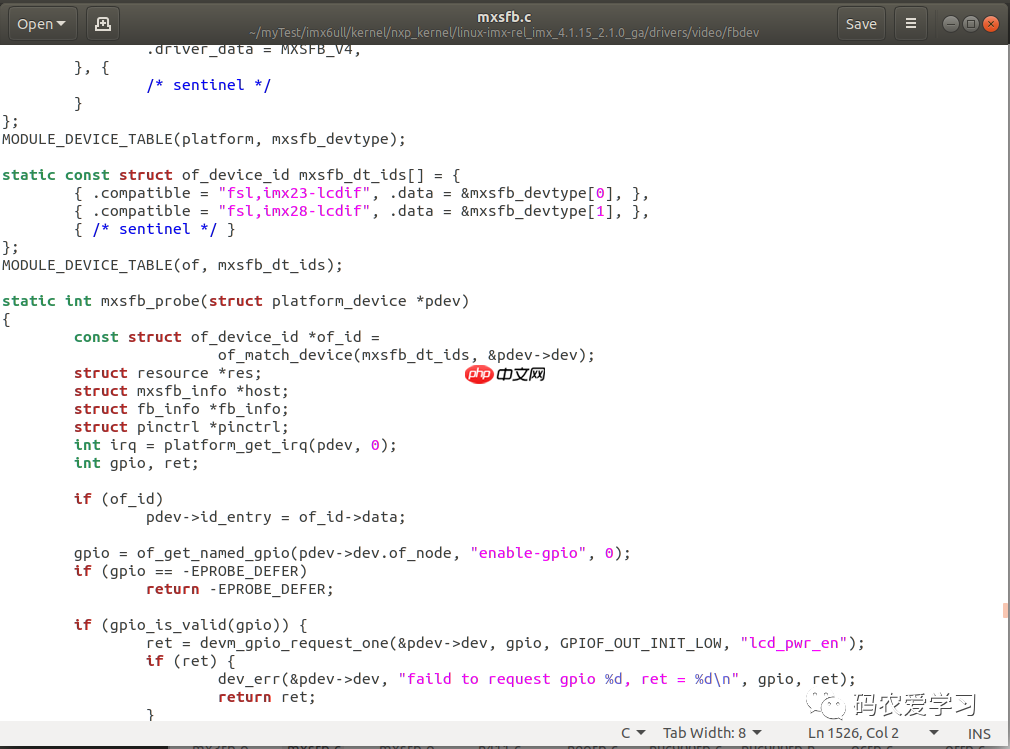Click the pdev->id_entry assignment line
This screenshot has width=1010, height=749.
tap(276, 517)
